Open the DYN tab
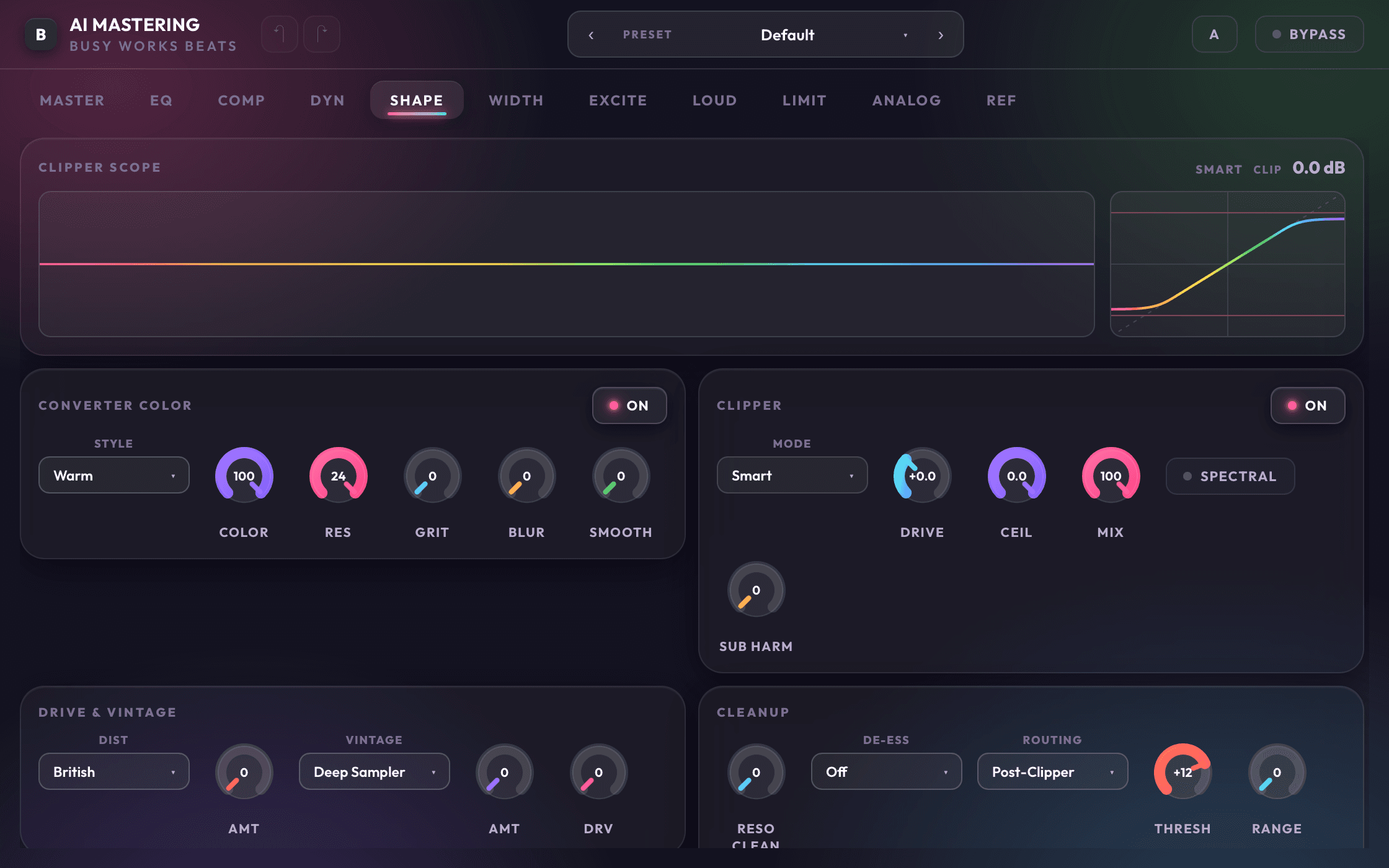This screenshot has width=1389, height=868. coord(327,100)
